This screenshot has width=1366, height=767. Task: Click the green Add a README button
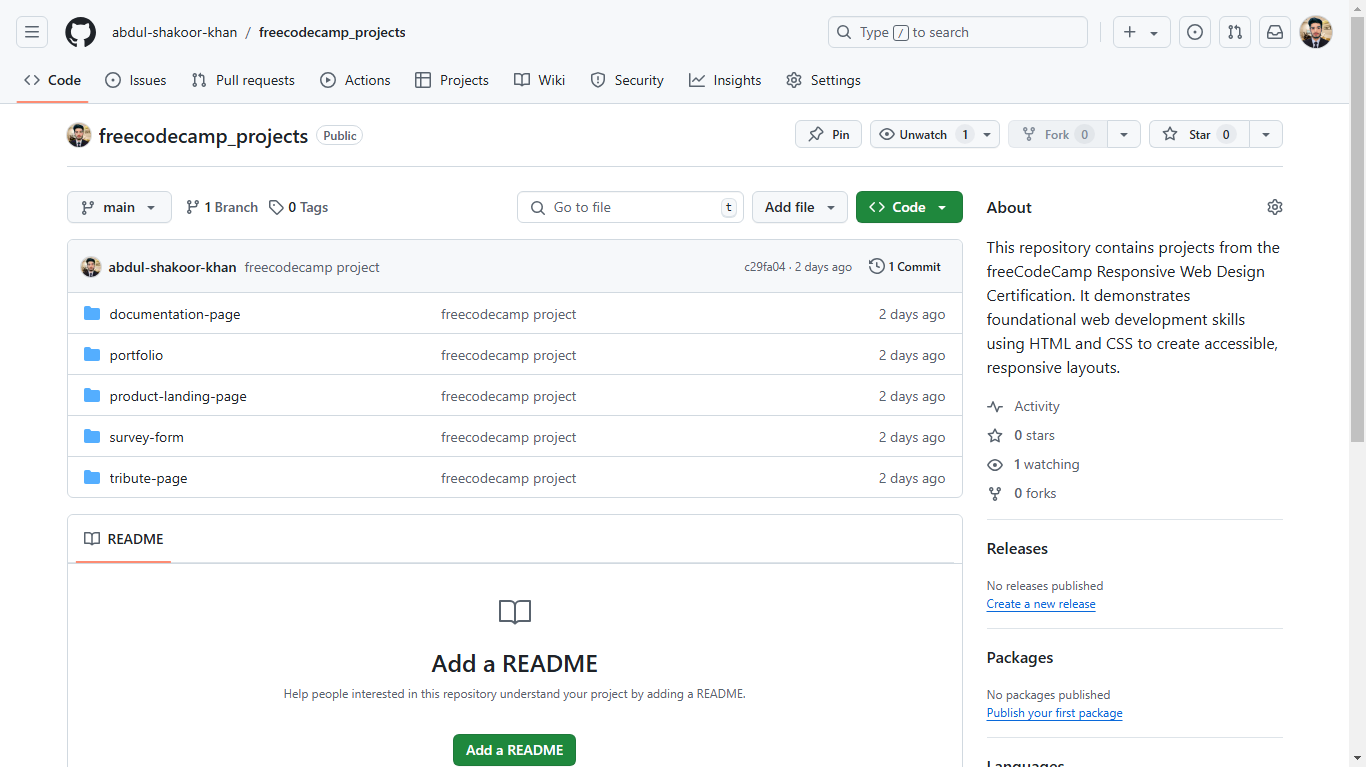click(514, 750)
